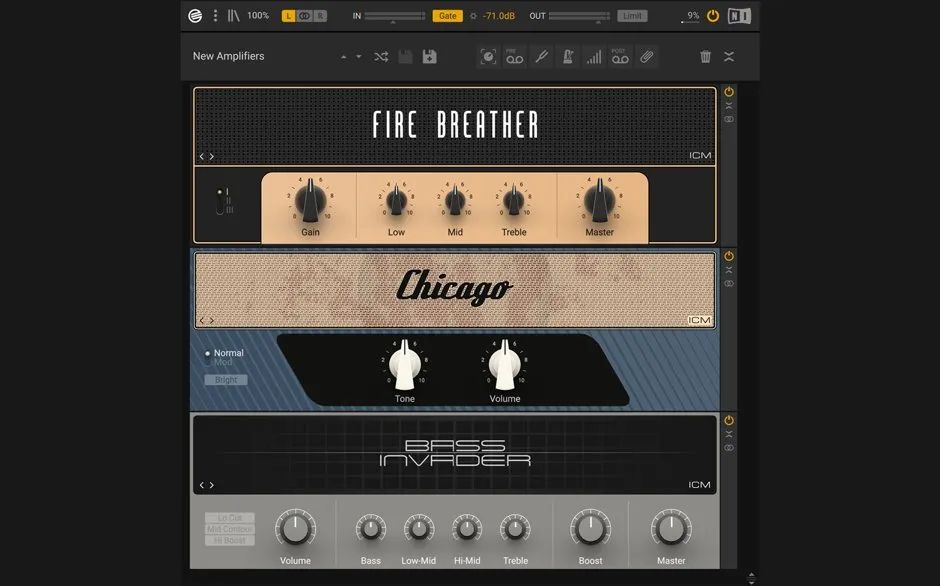Click the Bass Invader Boost knob
Screen dimensions: 940x586
point(590,528)
